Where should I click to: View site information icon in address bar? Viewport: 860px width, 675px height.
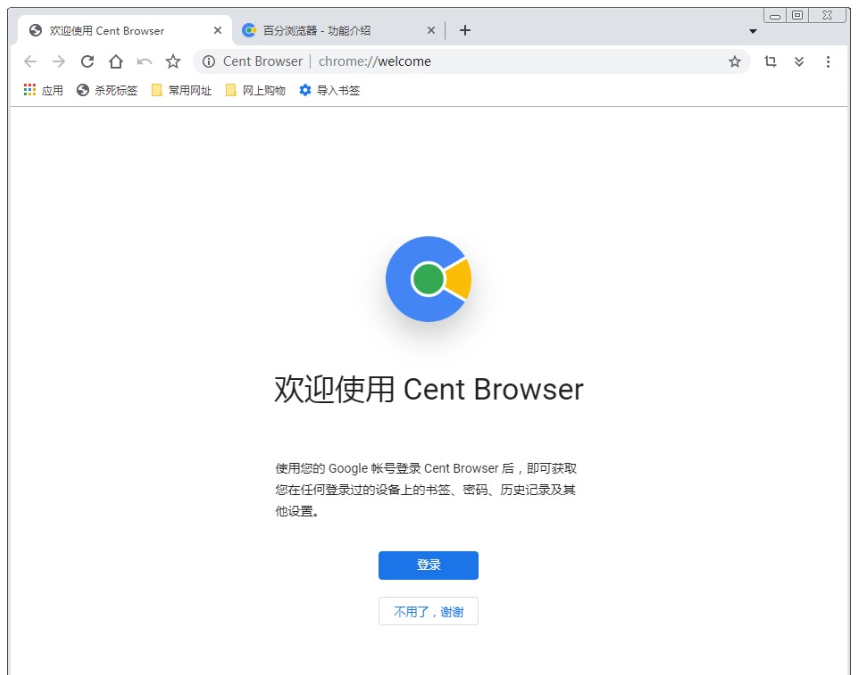coord(208,61)
